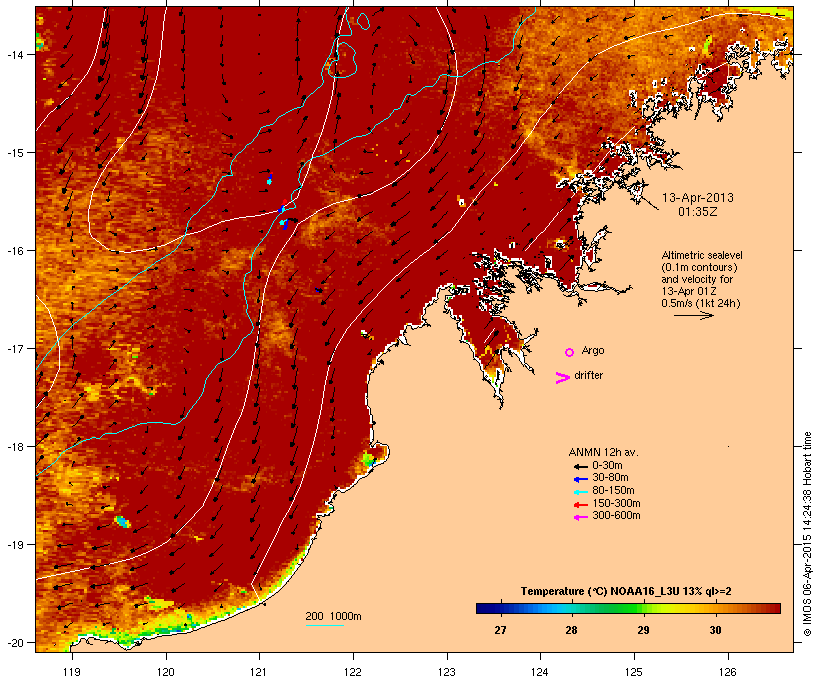Image resolution: width=820 pixels, height=680 pixels.
Task: Click the 30-80m depth label
Action: pos(610,478)
